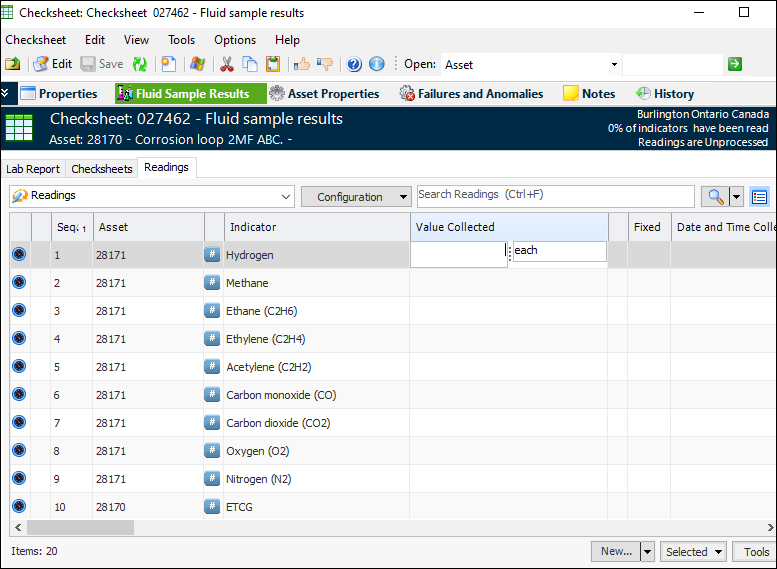This screenshot has width=777, height=569.
Task: Click the Cut scissors icon in toolbar
Action: [x=227, y=64]
